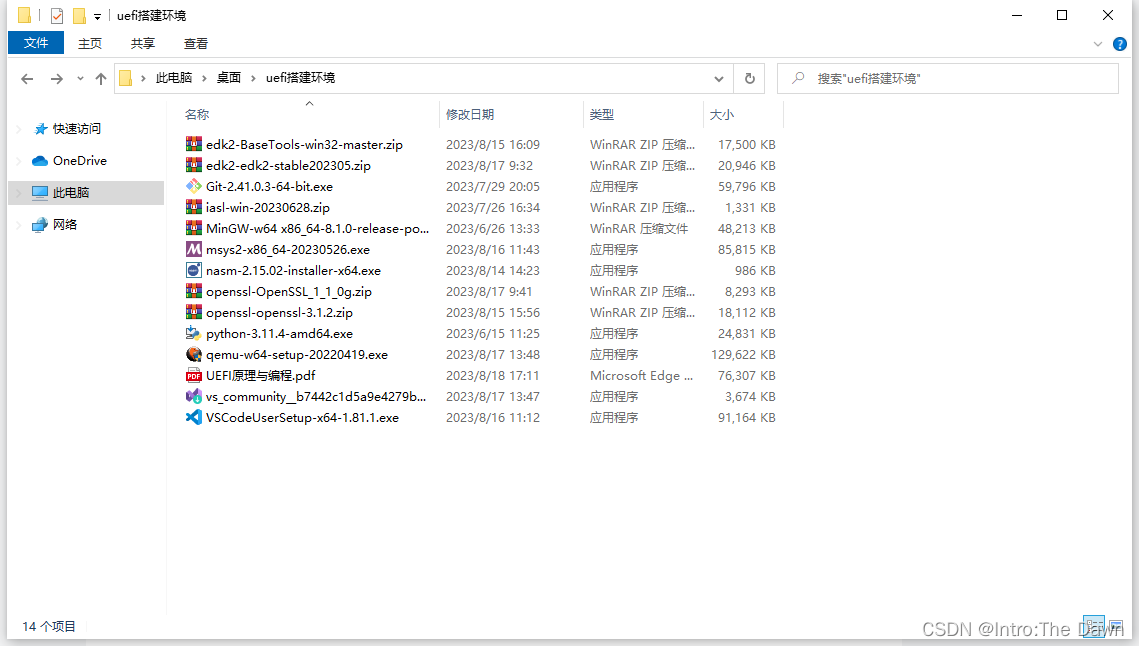Screen dimensions: 1139x646
Task: Open address bar history dropdown
Action: [x=718, y=78]
